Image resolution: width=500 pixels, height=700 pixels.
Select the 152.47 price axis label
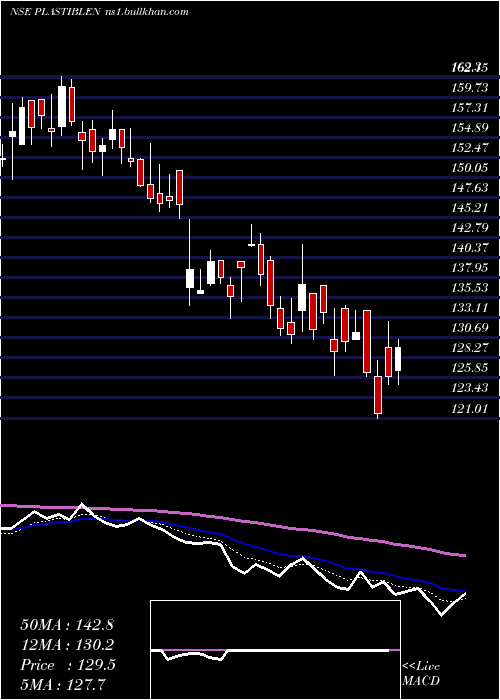coord(470,147)
